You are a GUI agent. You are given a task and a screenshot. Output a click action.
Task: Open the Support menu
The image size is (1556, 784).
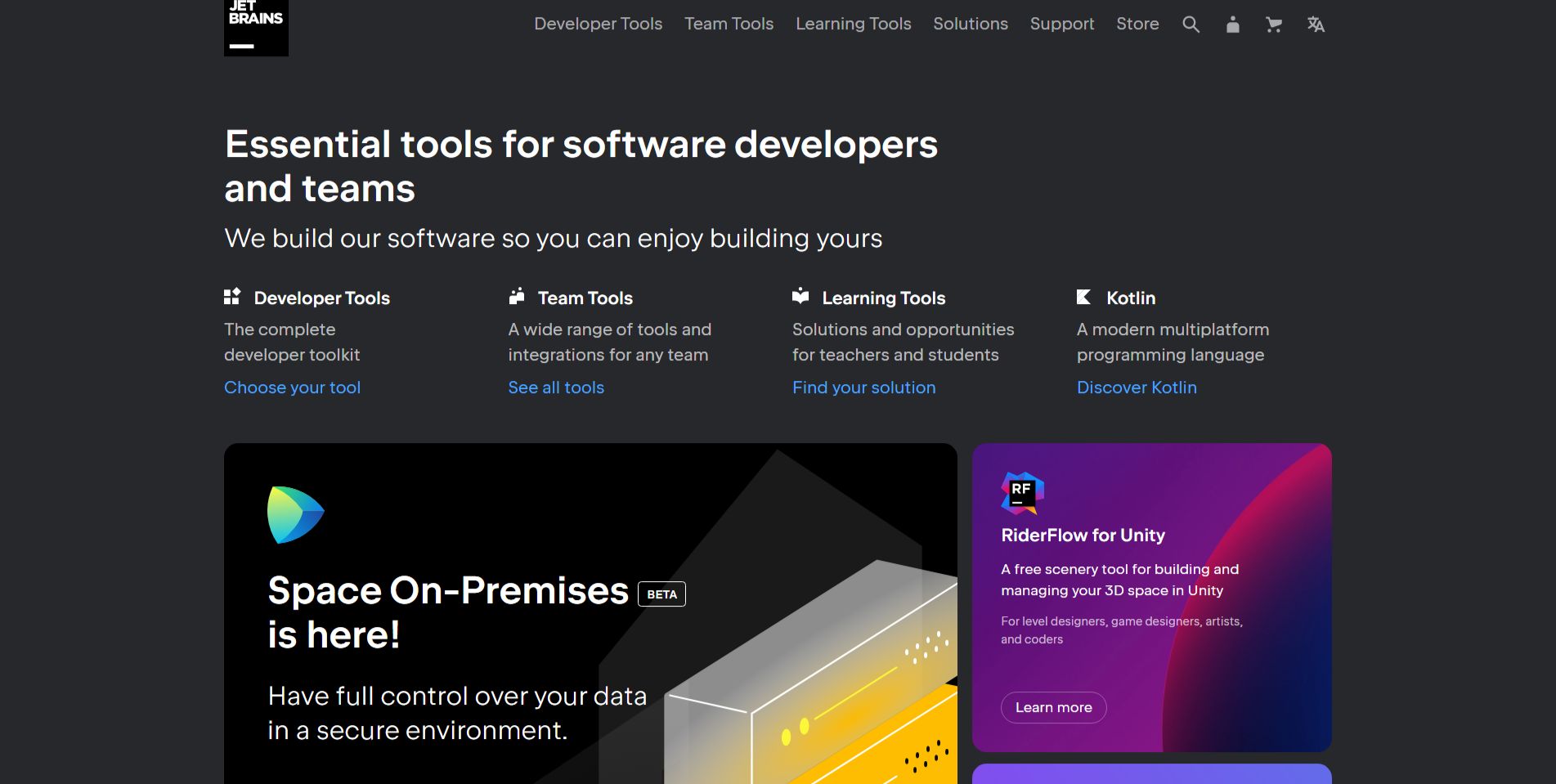(1062, 24)
